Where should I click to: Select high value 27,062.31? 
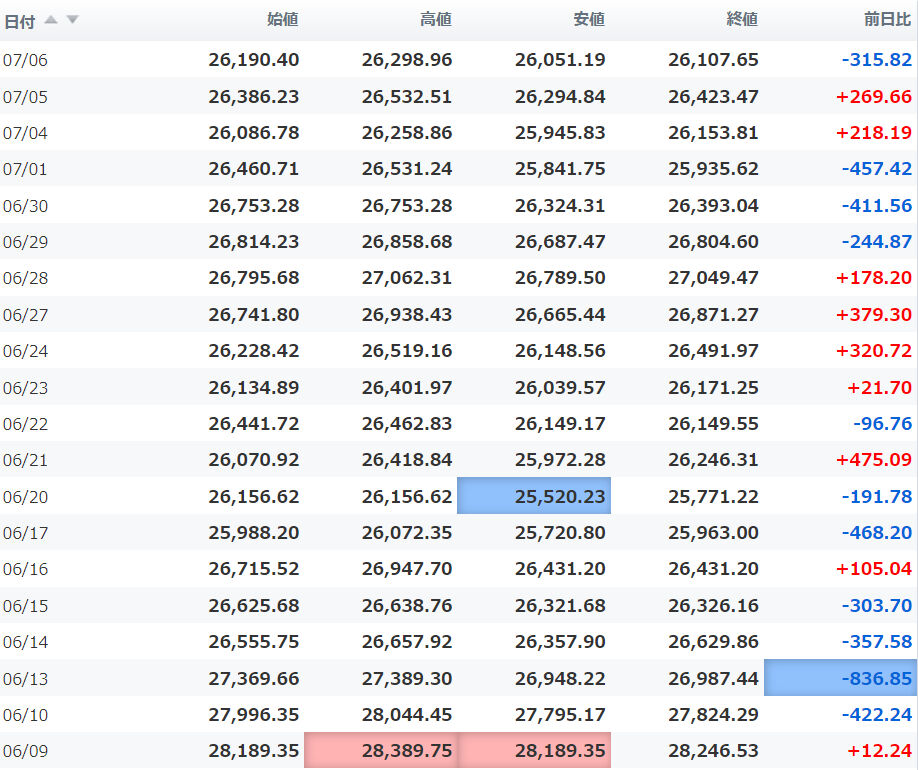click(x=407, y=278)
